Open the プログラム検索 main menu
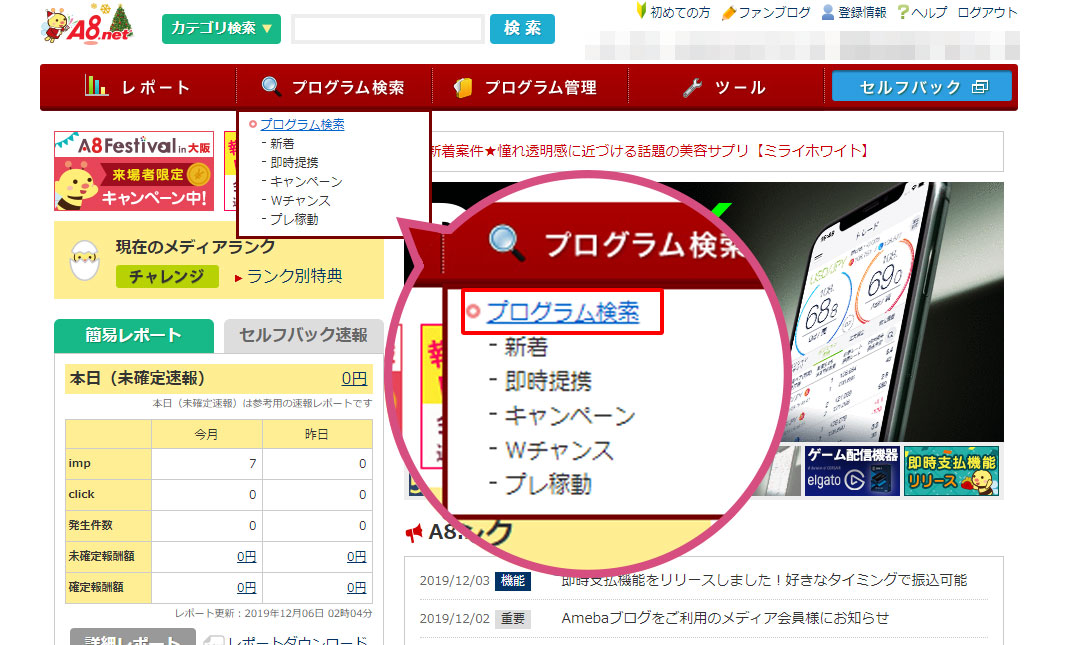 coord(334,88)
